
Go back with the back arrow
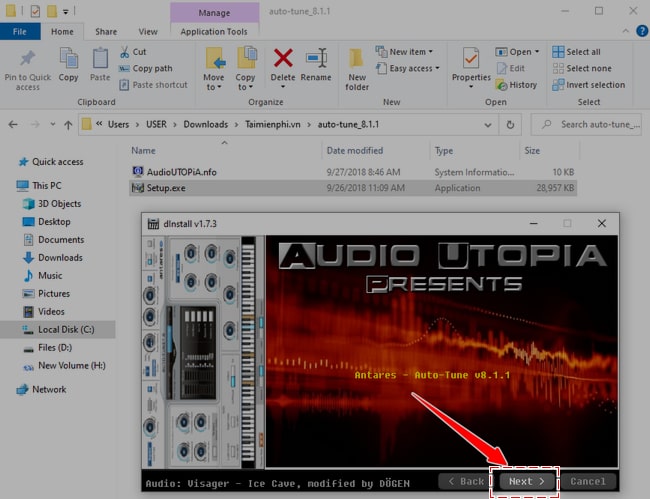pos(13,124)
